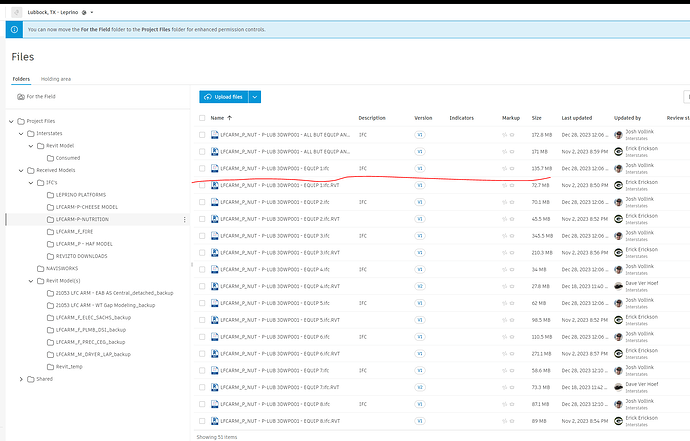Collapse the Revit Model folder chevron
Viewport: 690px width, 441px height.
coord(31,146)
